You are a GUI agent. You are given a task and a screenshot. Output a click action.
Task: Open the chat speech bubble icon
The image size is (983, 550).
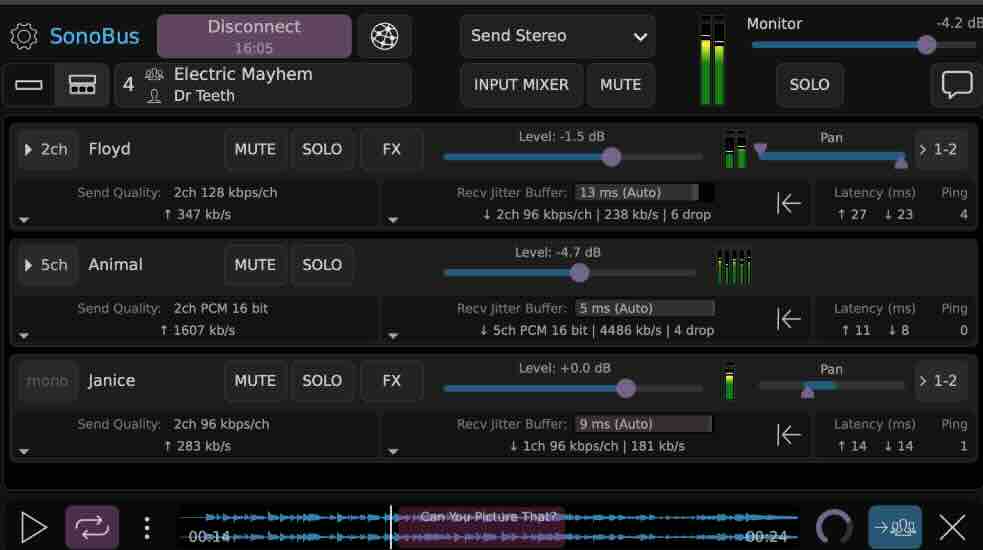point(957,85)
